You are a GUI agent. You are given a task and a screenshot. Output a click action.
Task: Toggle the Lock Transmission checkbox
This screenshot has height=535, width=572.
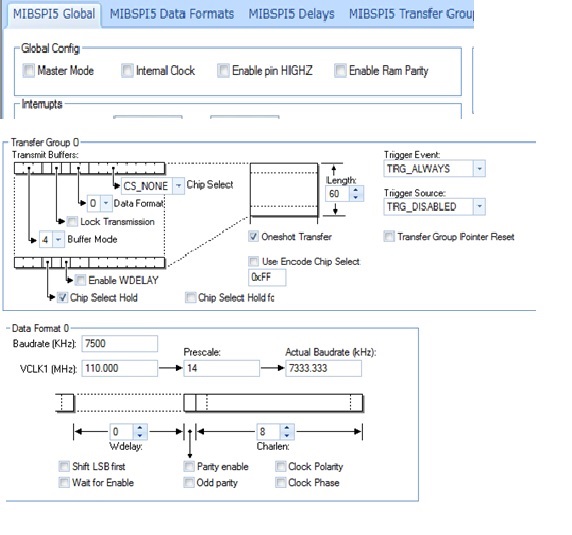tap(72, 221)
